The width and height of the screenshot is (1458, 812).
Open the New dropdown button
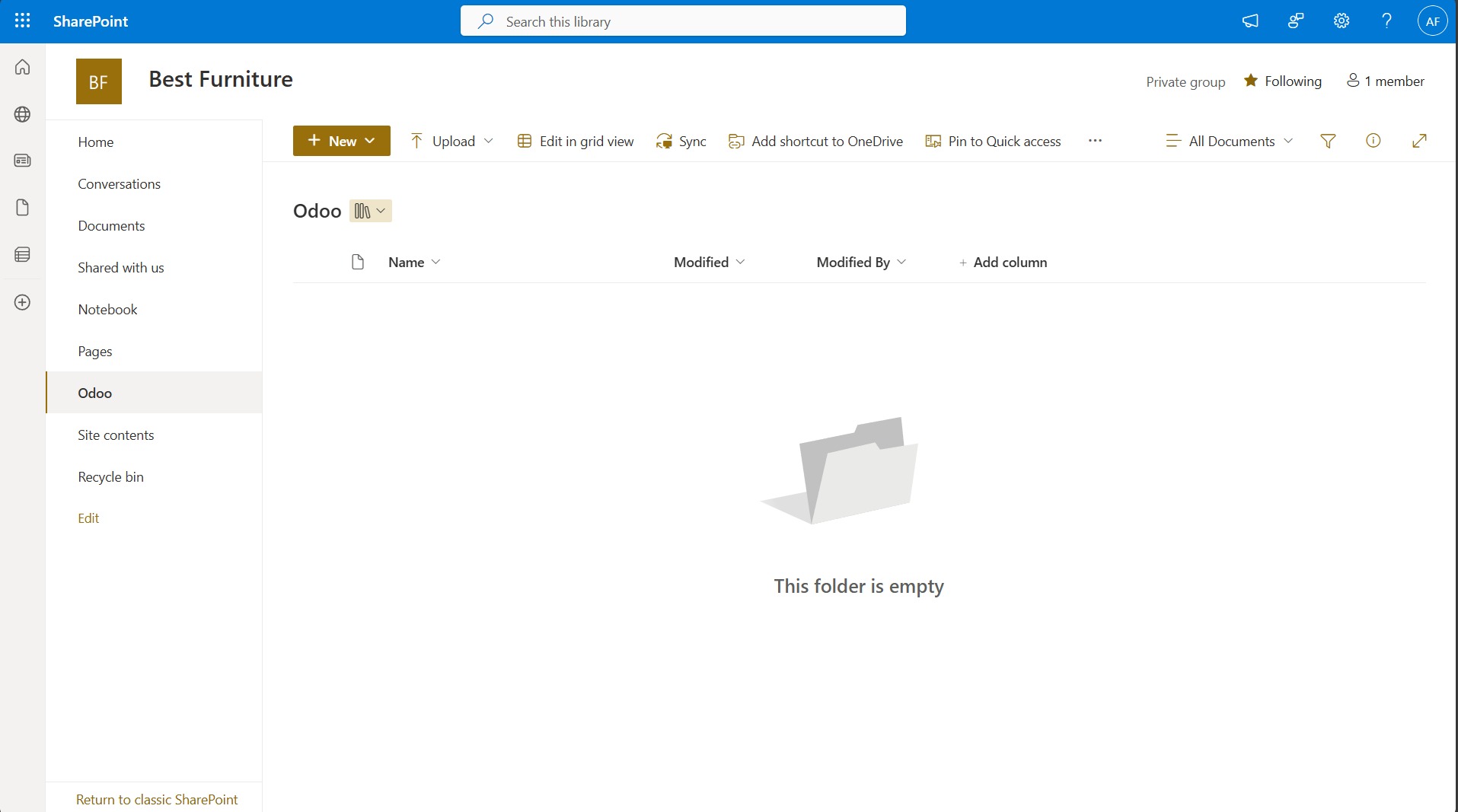342,141
